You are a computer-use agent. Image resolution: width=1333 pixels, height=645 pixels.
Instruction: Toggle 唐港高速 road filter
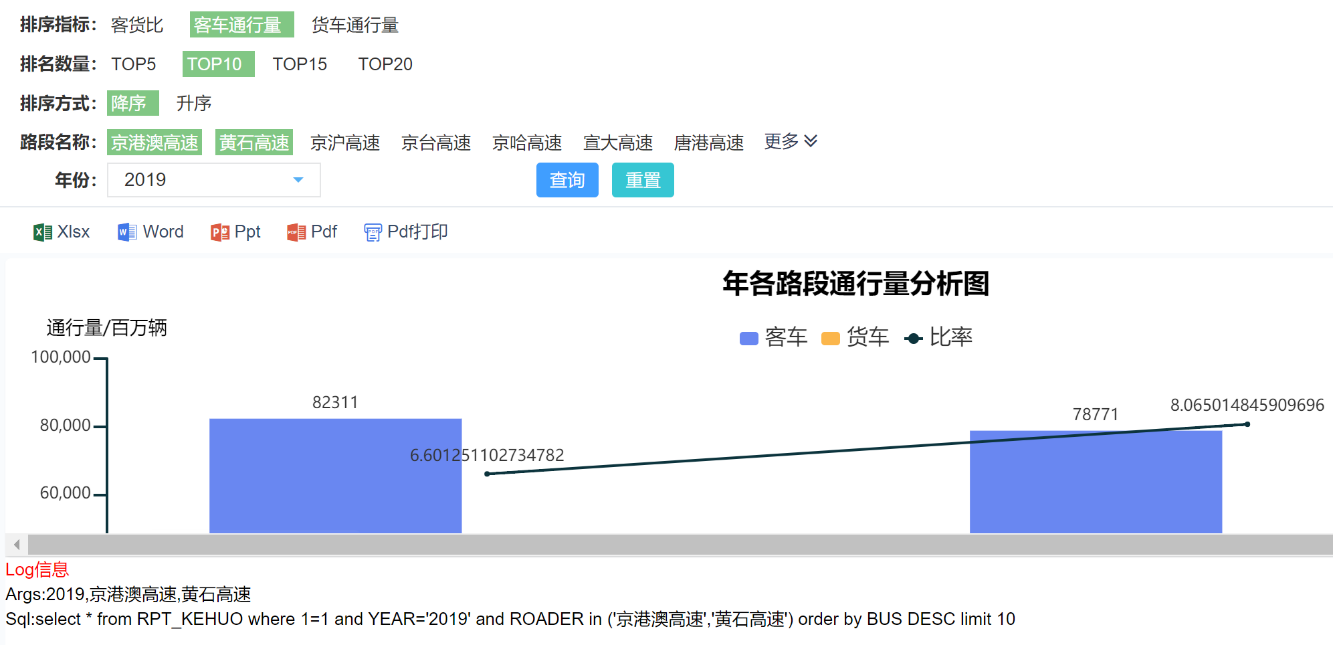(x=709, y=142)
